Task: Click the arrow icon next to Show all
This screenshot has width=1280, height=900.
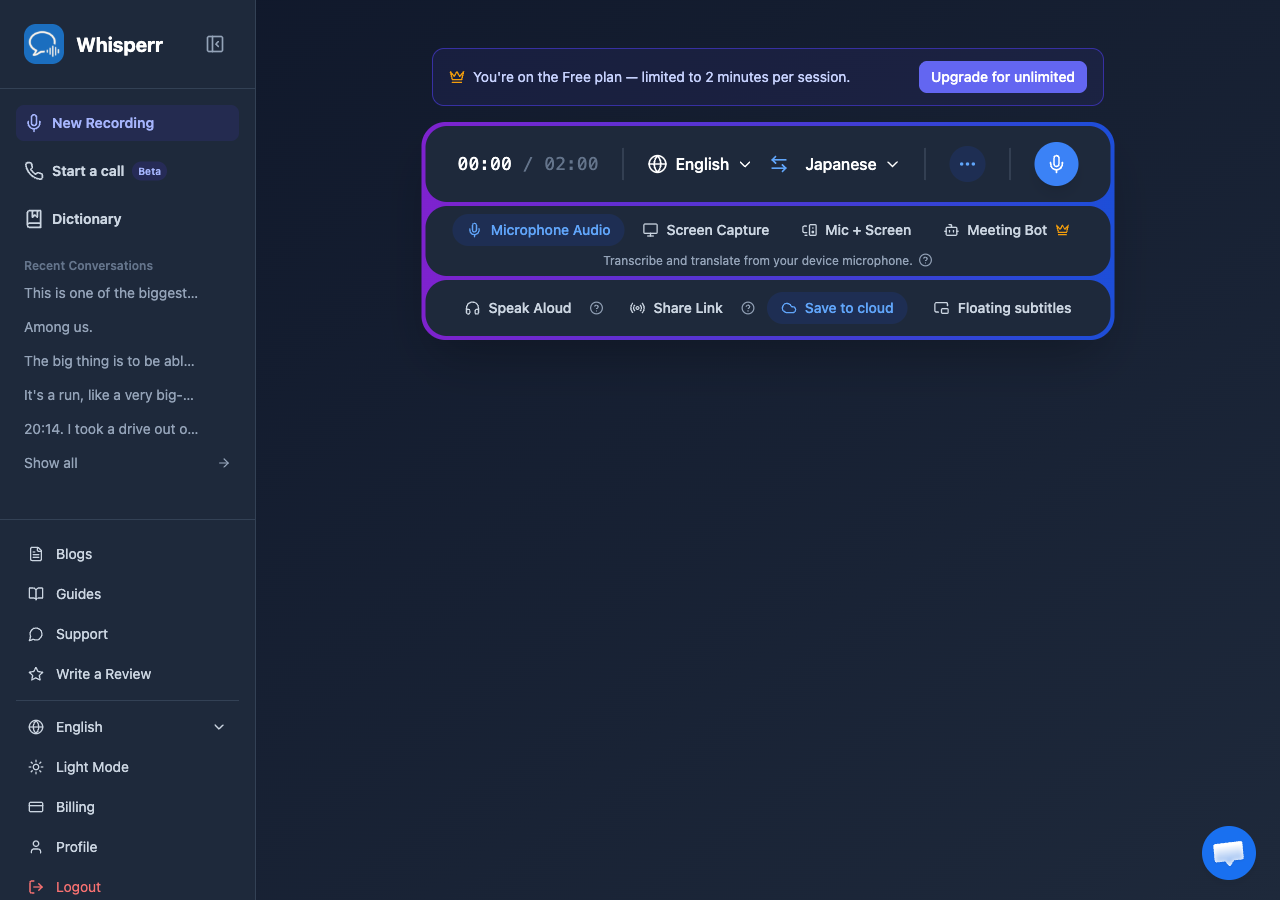Action: click(224, 463)
